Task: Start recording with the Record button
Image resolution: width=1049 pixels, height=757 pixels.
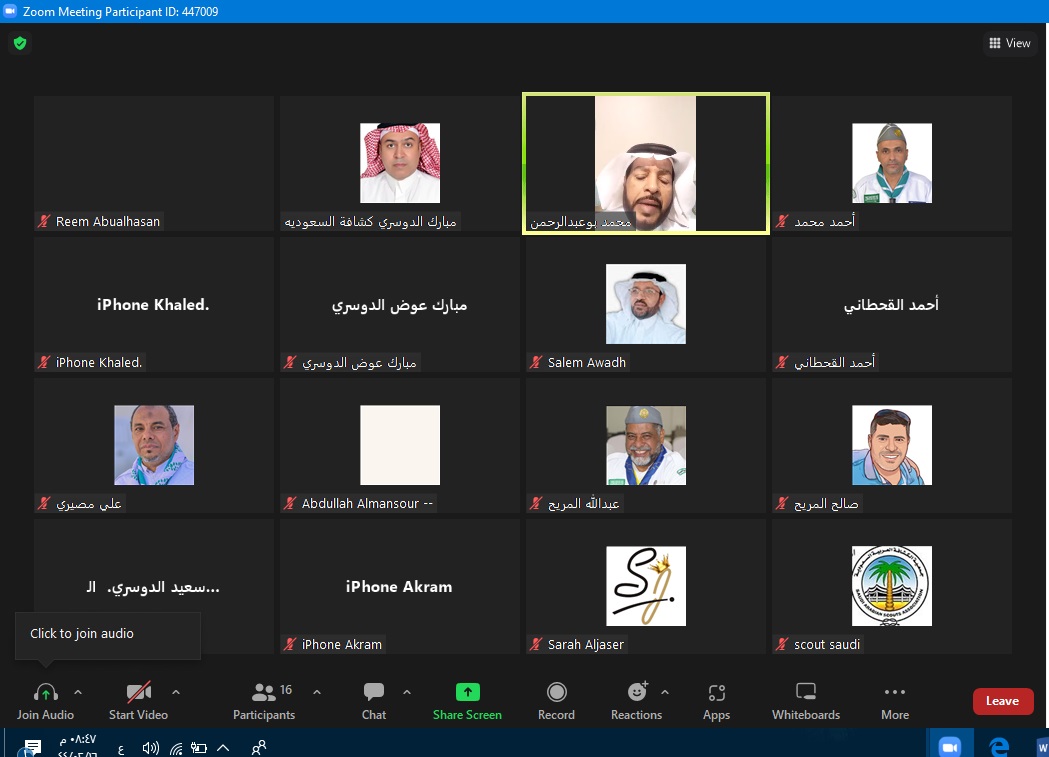Action: [x=556, y=692]
